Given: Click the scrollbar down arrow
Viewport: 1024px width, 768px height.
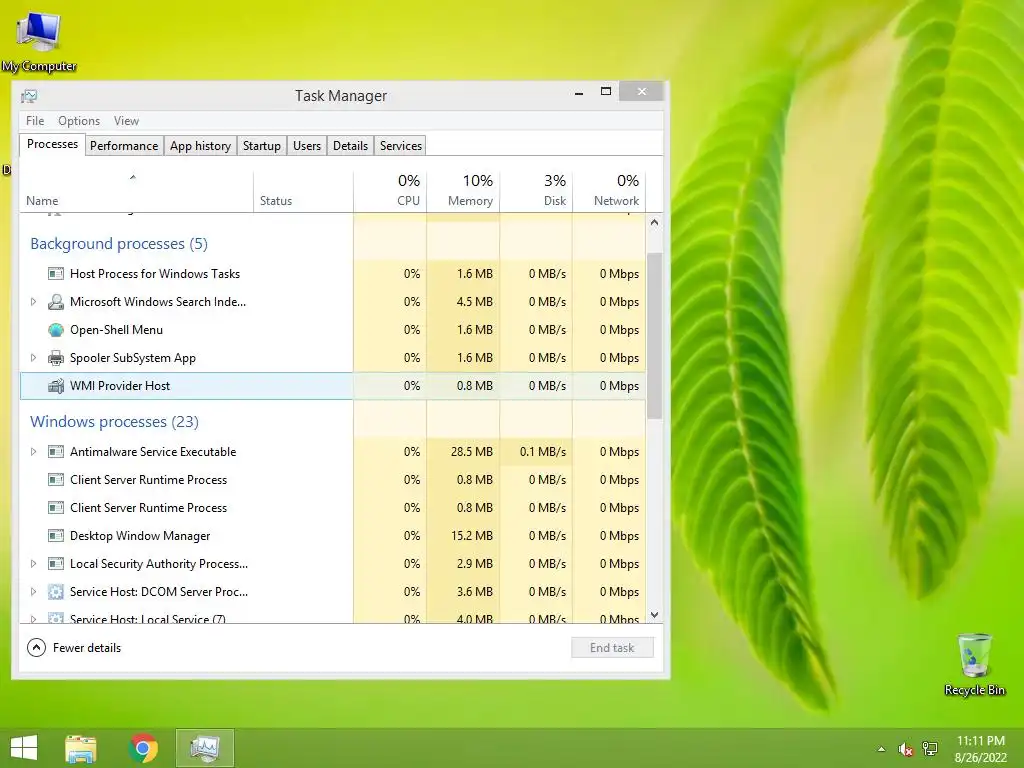Looking at the screenshot, I should [654, 615].
